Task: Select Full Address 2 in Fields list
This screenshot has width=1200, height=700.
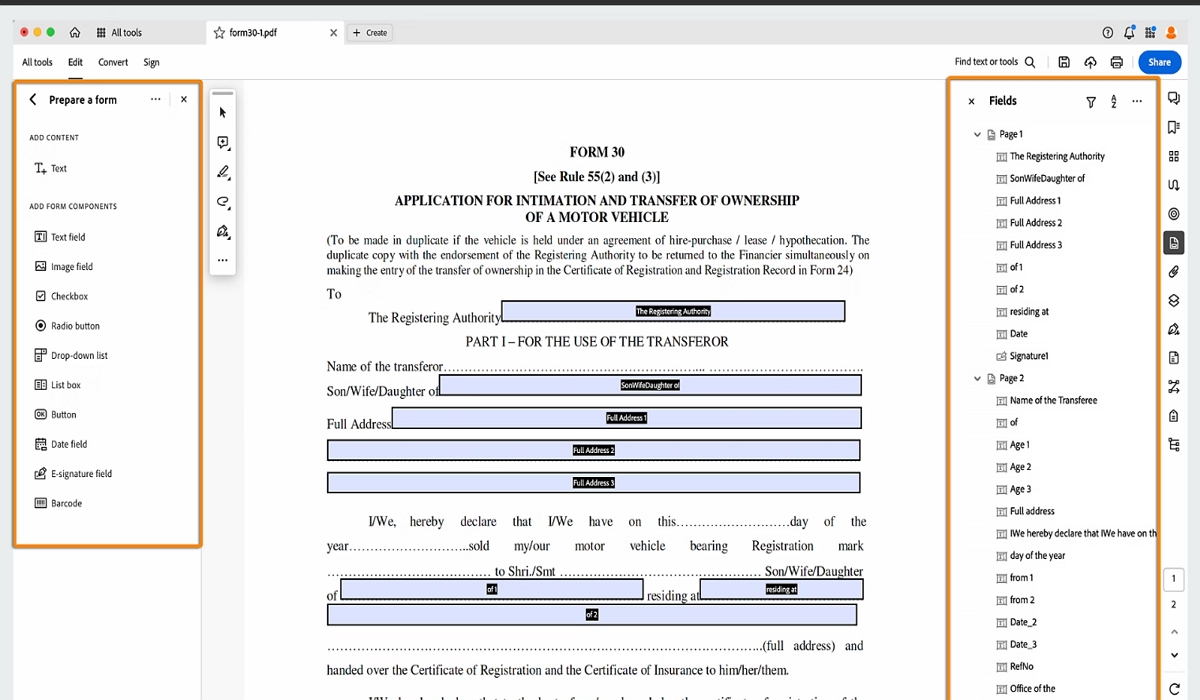Action: click(x=1029, y=223)
